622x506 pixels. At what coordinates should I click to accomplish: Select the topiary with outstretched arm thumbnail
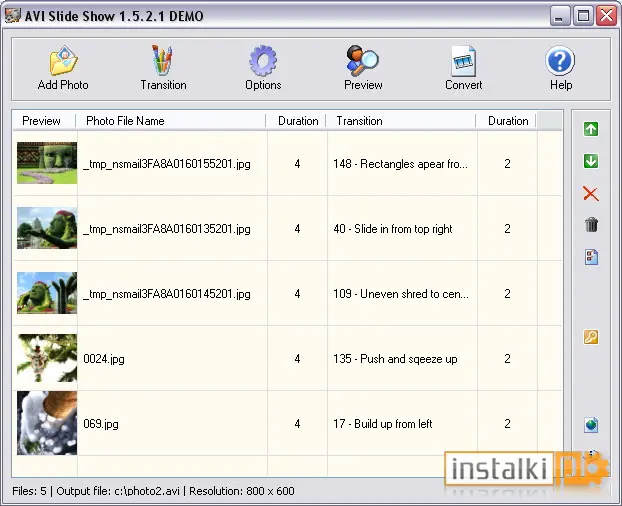(47, 228)
